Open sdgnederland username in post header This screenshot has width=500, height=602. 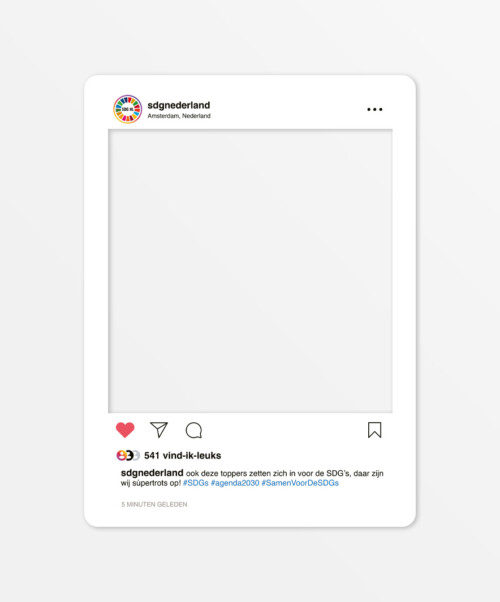[x=179, y=105]
